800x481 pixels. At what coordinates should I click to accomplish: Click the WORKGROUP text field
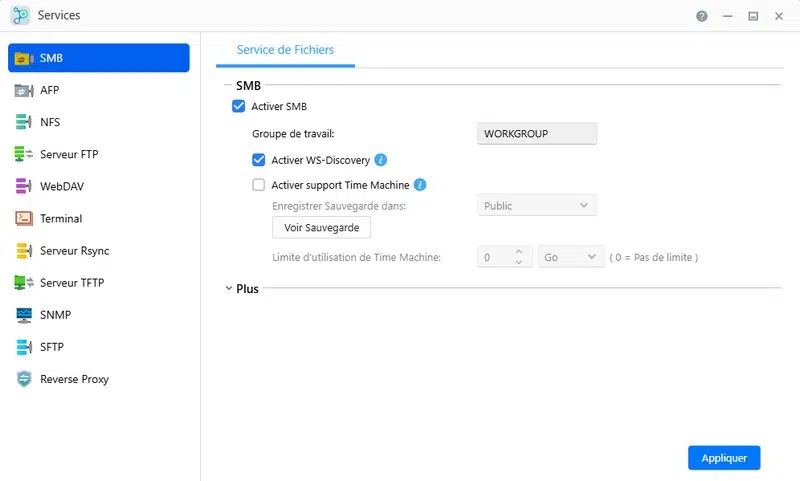(x=537, y=133)
